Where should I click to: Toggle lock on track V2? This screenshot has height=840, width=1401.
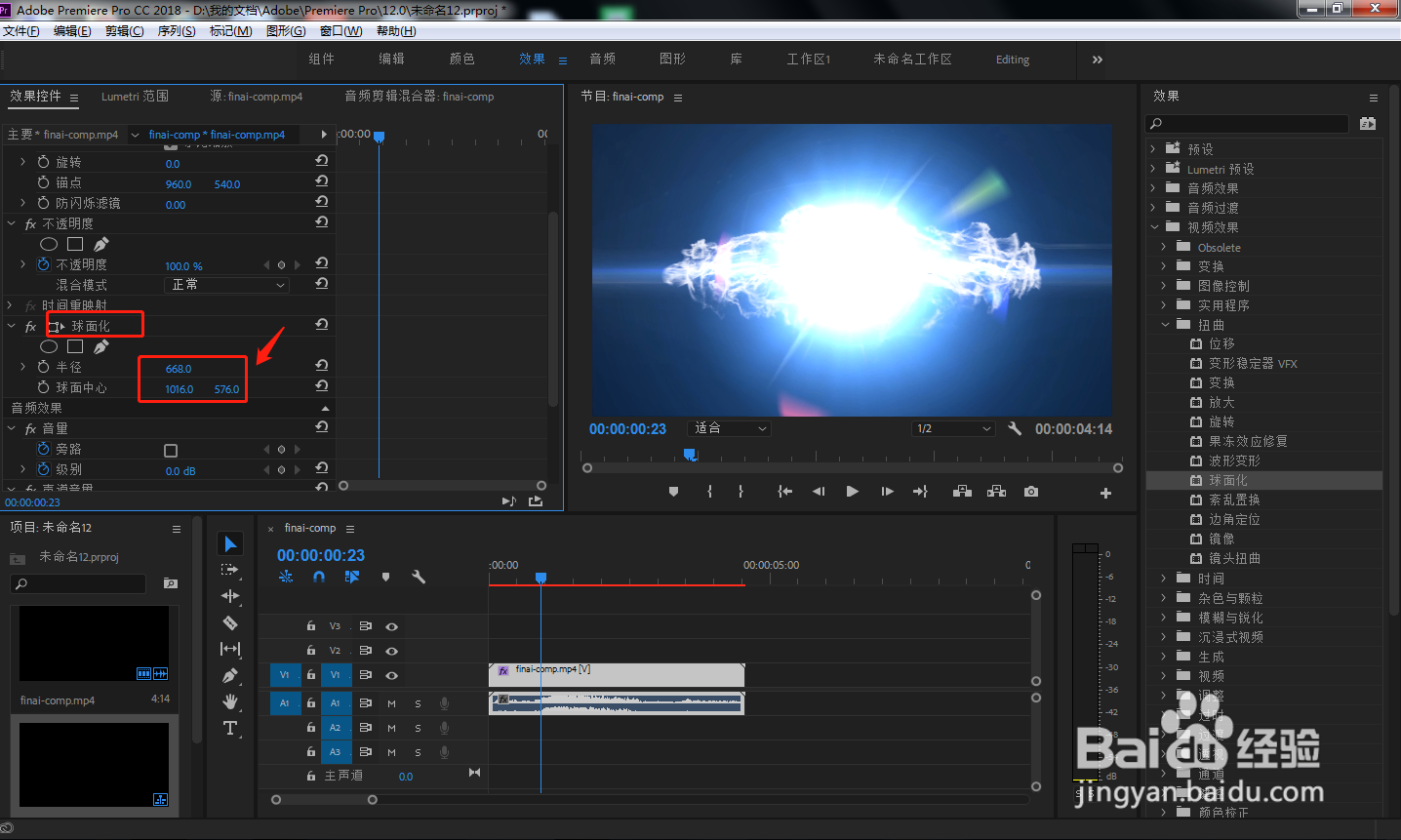pos(310,651)
